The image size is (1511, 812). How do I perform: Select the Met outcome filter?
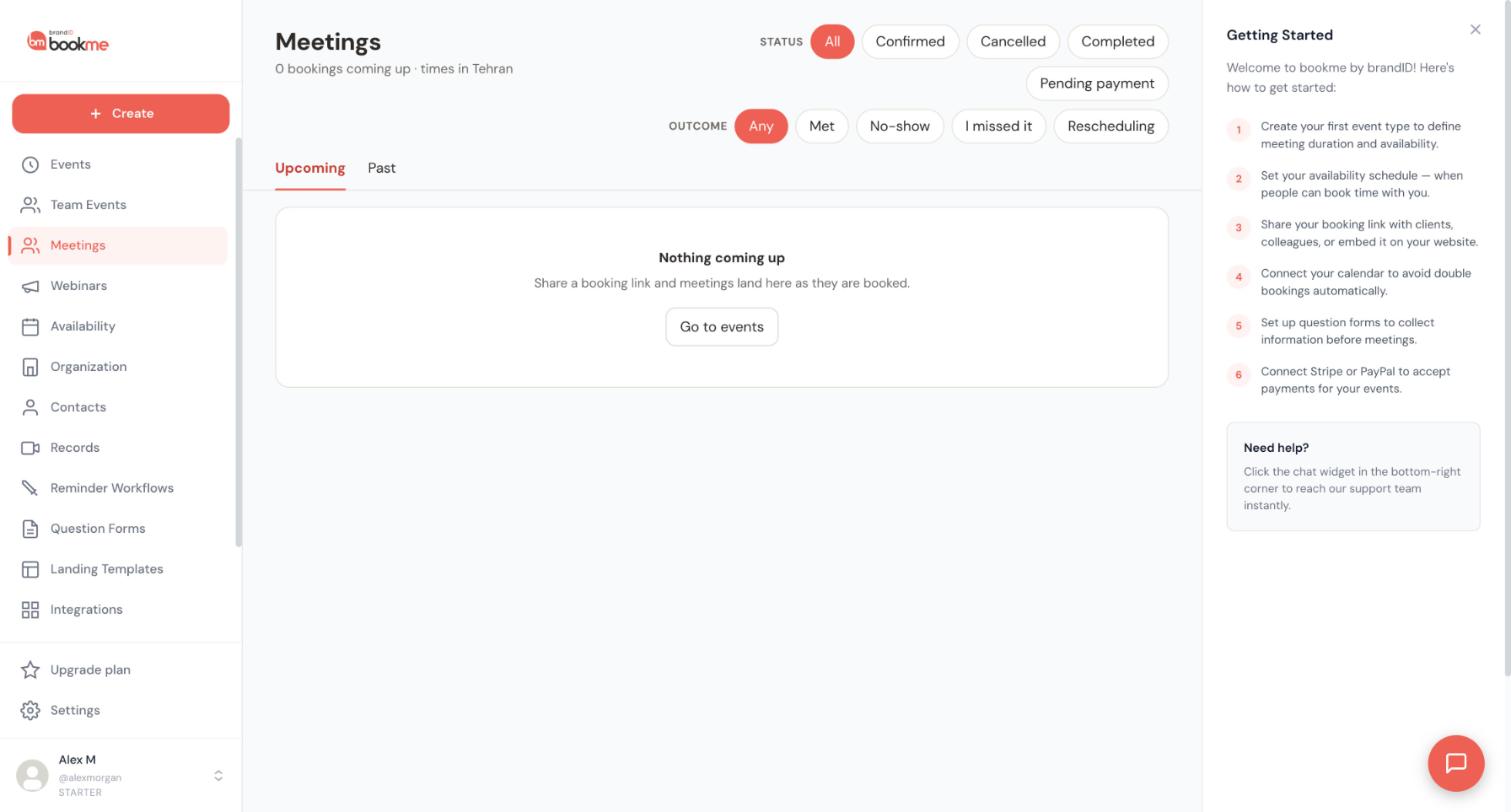click(822, 126)
